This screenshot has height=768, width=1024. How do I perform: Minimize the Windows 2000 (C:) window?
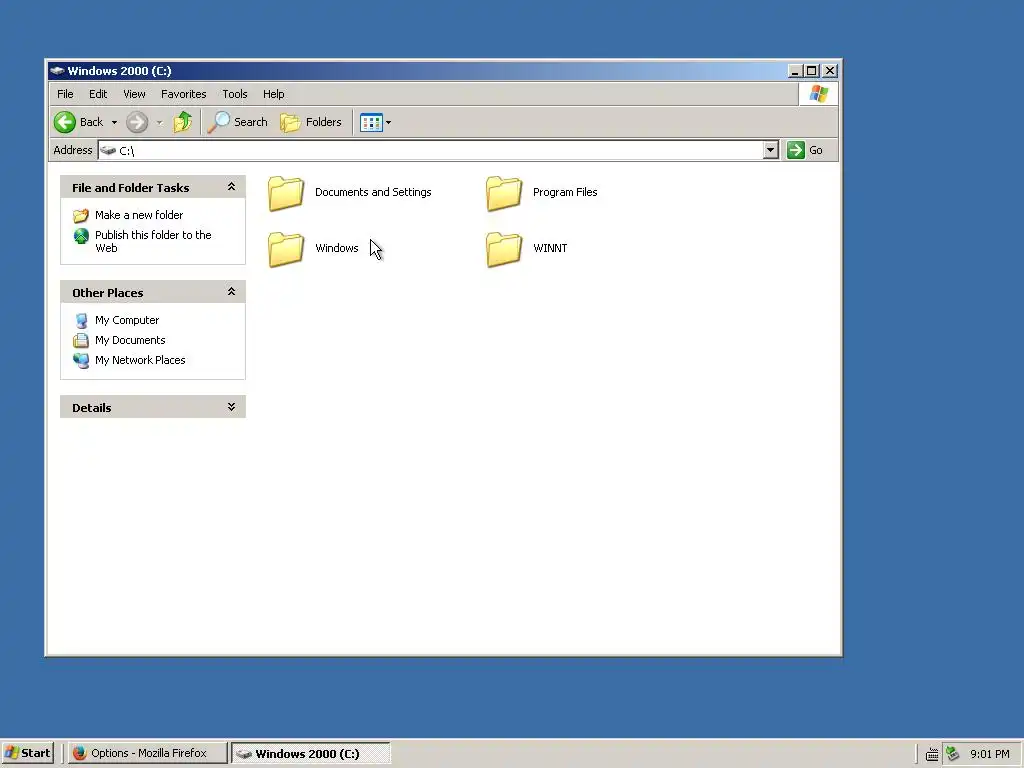point(795,71)
